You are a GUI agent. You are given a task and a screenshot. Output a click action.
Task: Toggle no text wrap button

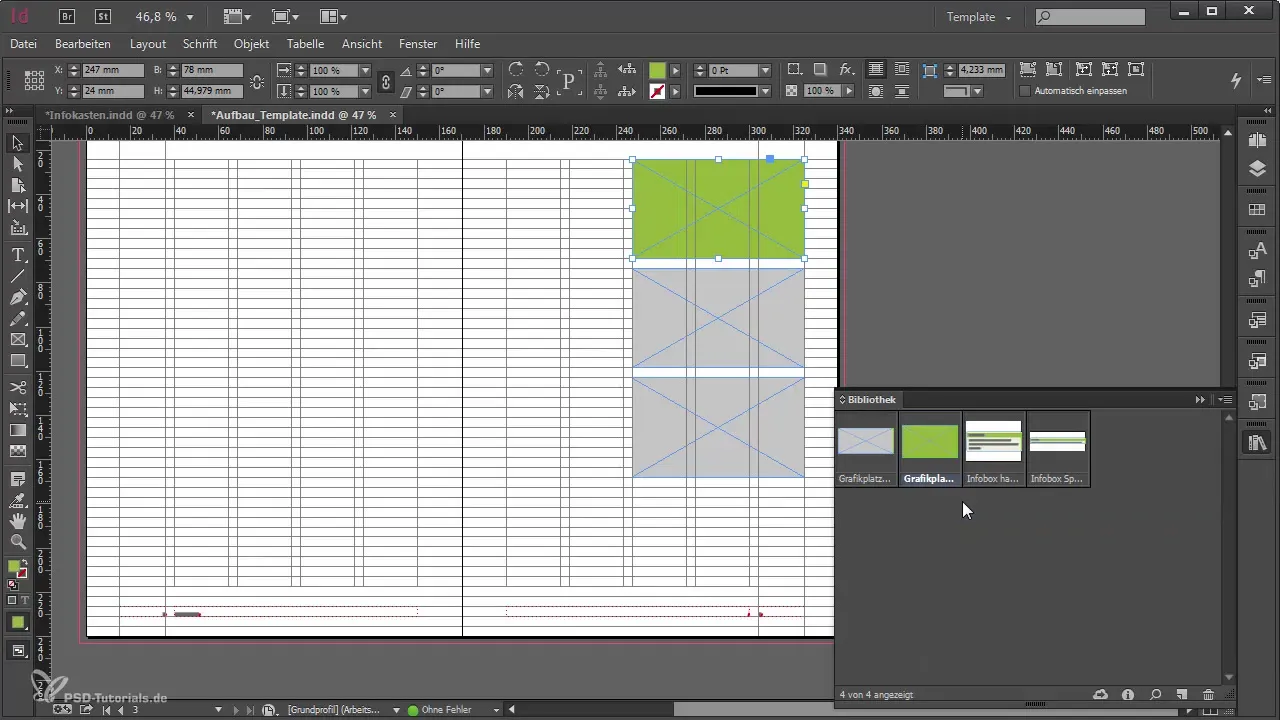(876, 70)
